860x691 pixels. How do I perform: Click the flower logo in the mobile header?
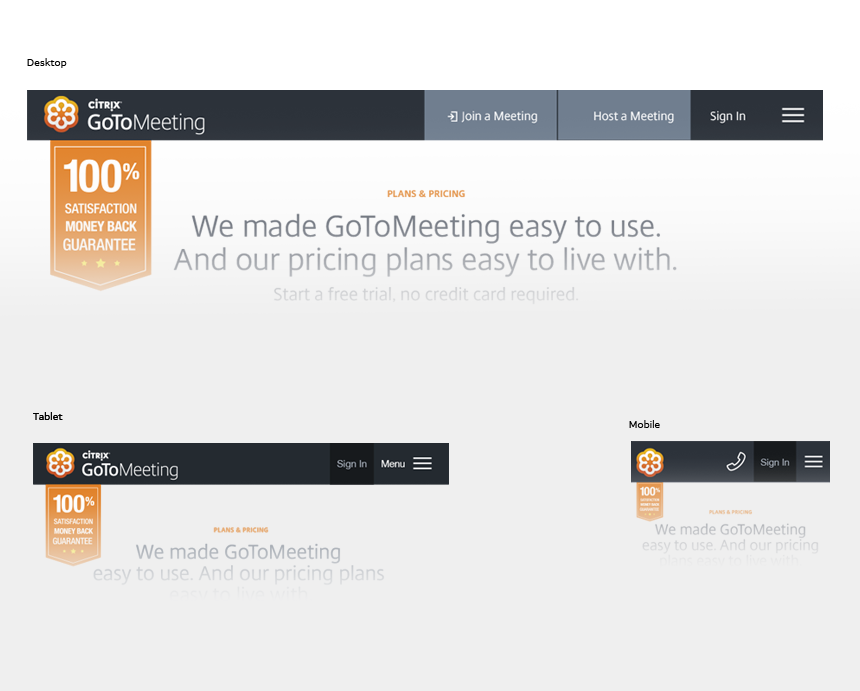pos(650,462)
